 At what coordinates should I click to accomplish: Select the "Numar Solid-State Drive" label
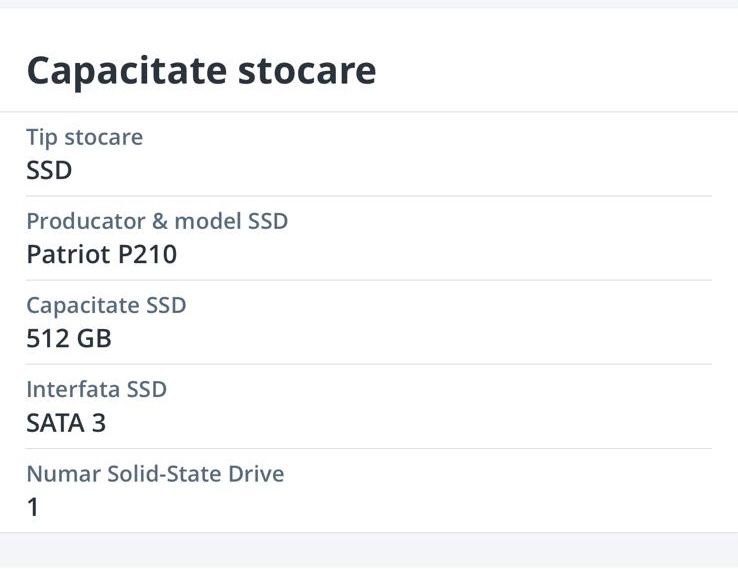point(155,473)
